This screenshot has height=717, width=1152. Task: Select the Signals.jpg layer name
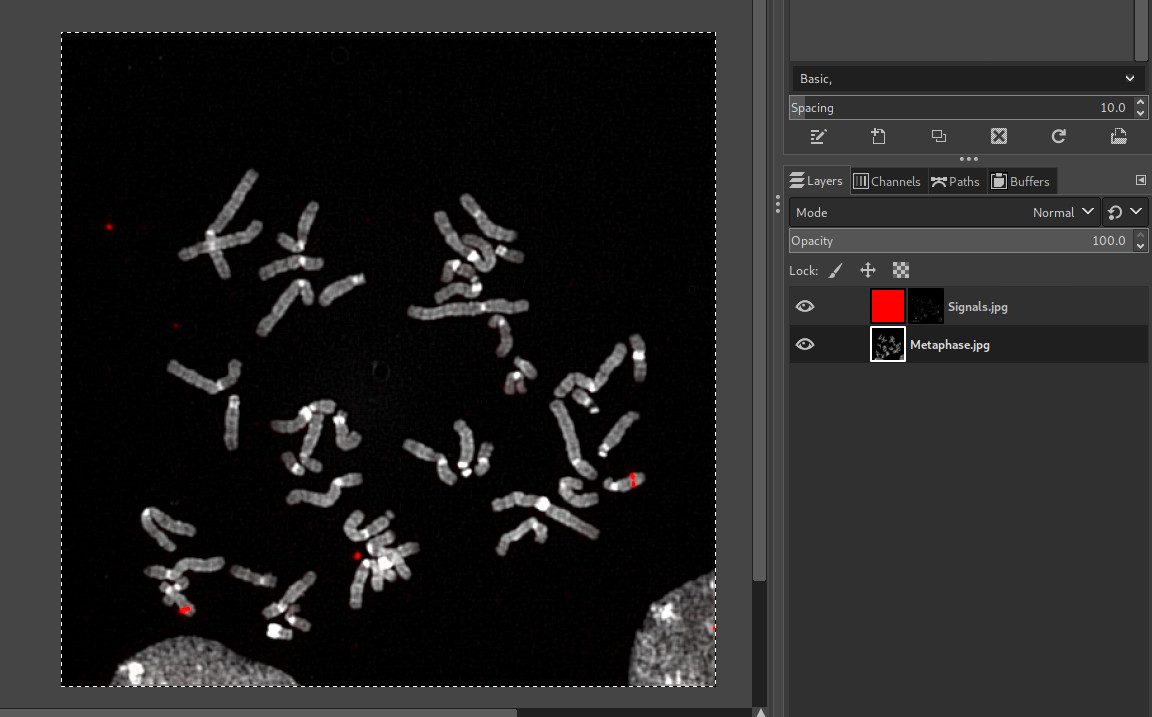point(977,307)
